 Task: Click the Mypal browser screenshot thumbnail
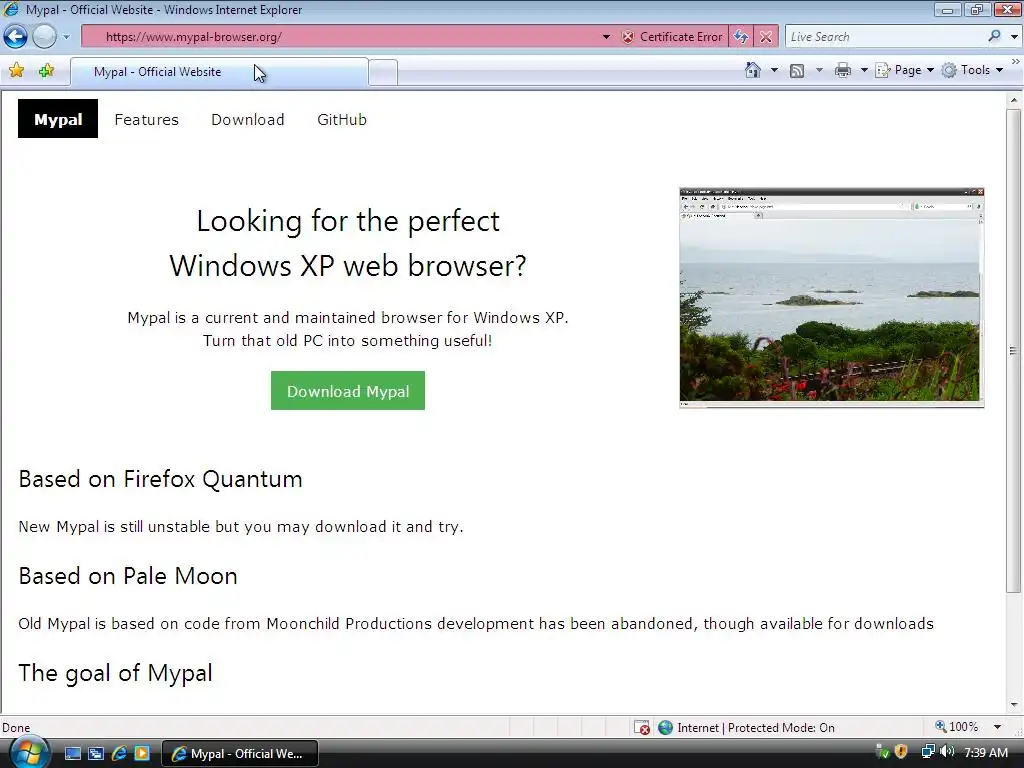(x=831, y=297)
